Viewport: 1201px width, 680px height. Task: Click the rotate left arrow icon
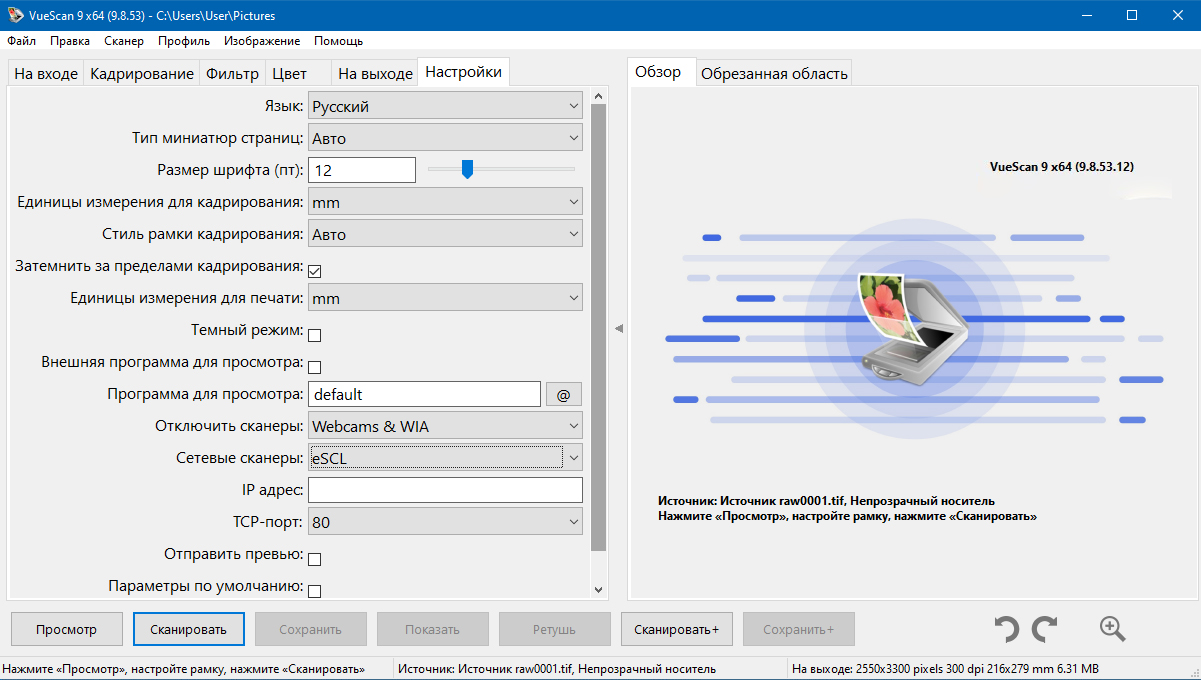(x=1007, y=629)
